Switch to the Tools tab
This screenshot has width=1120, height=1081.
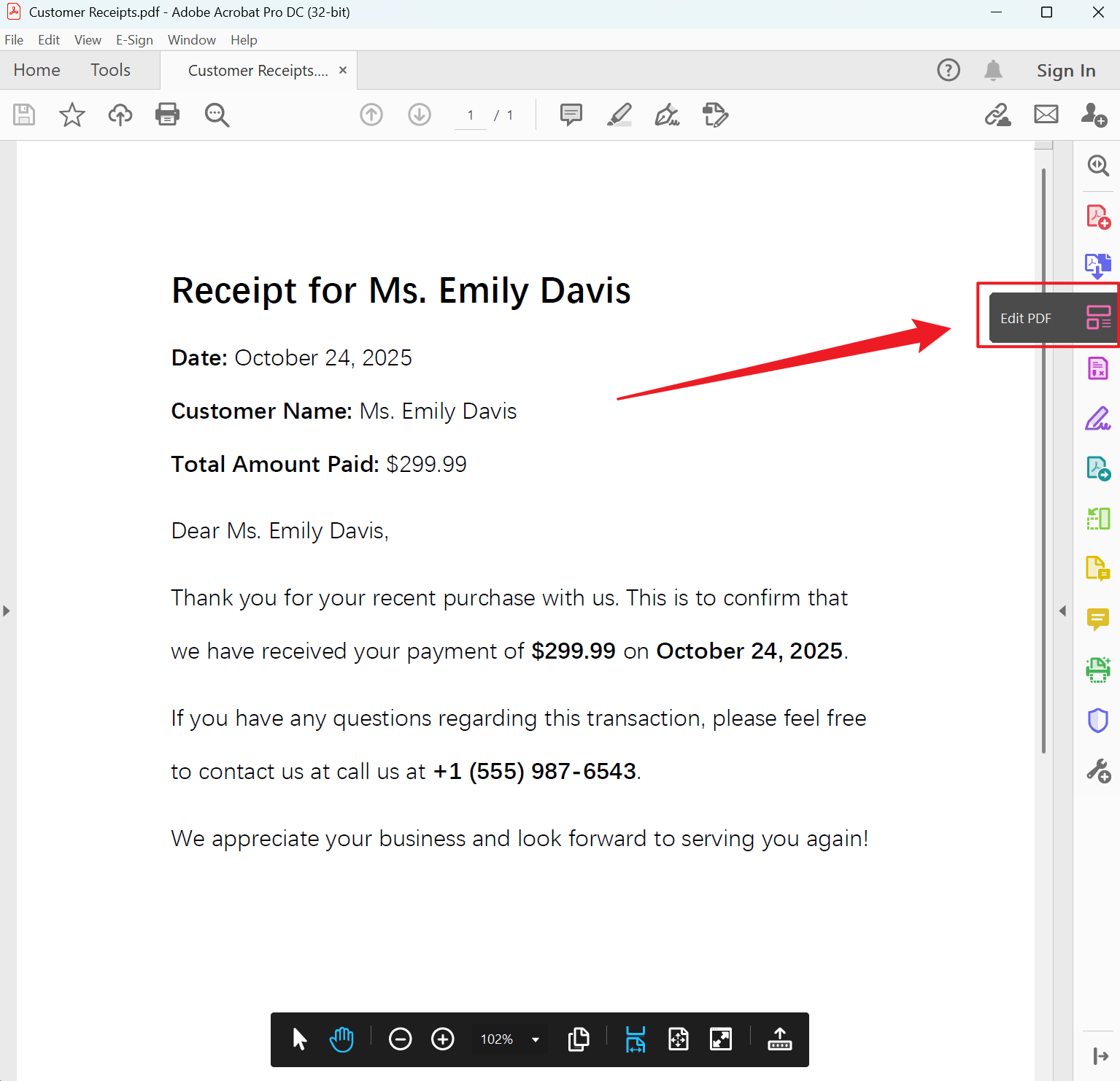click(110, 70)
